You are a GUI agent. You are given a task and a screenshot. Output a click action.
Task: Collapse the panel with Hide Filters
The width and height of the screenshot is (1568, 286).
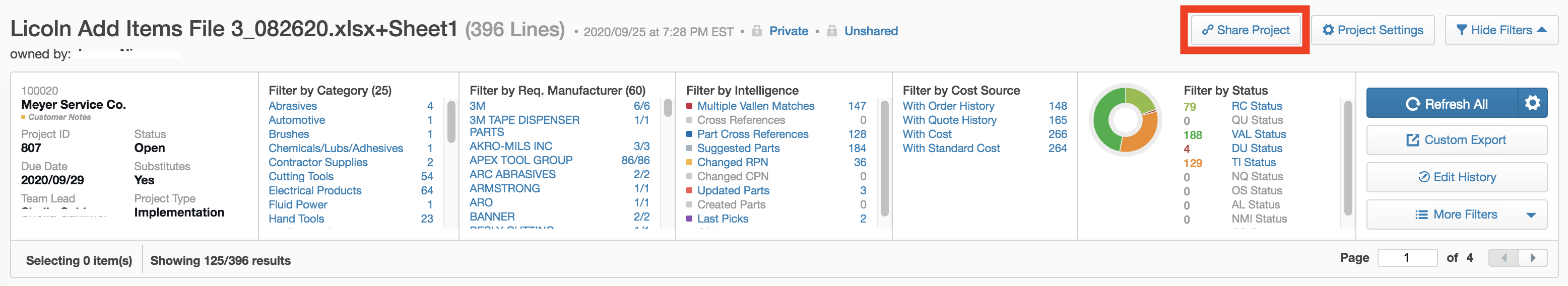[x=1500, y=30]
